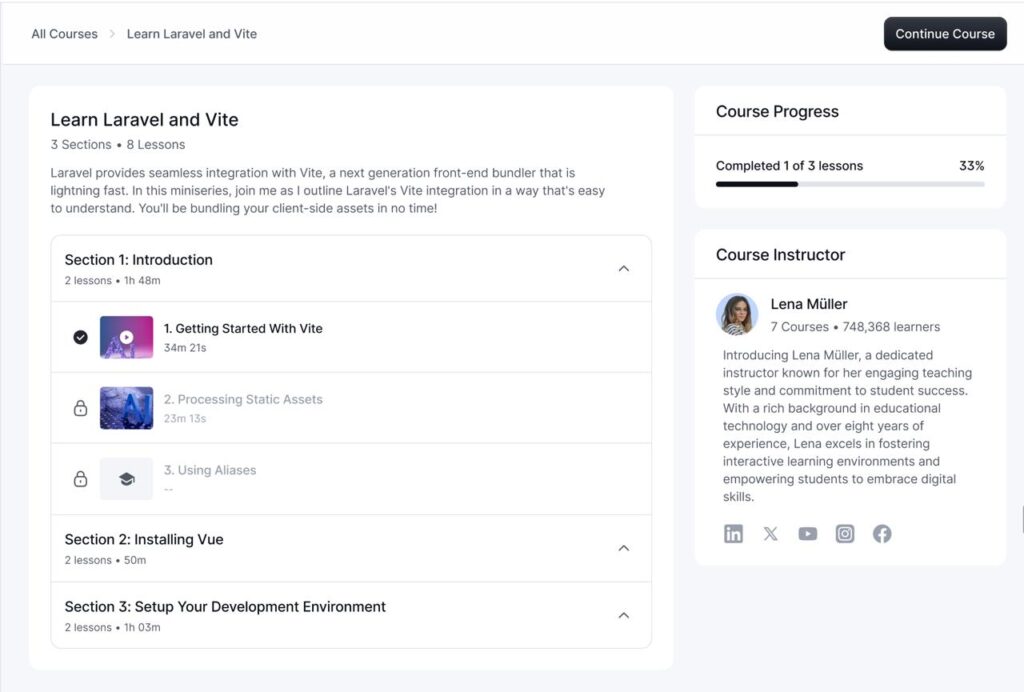The image size is (1024, 692).
Task: Click the Processing Static Assets thumbnail
Action: [x=126, y=408]
